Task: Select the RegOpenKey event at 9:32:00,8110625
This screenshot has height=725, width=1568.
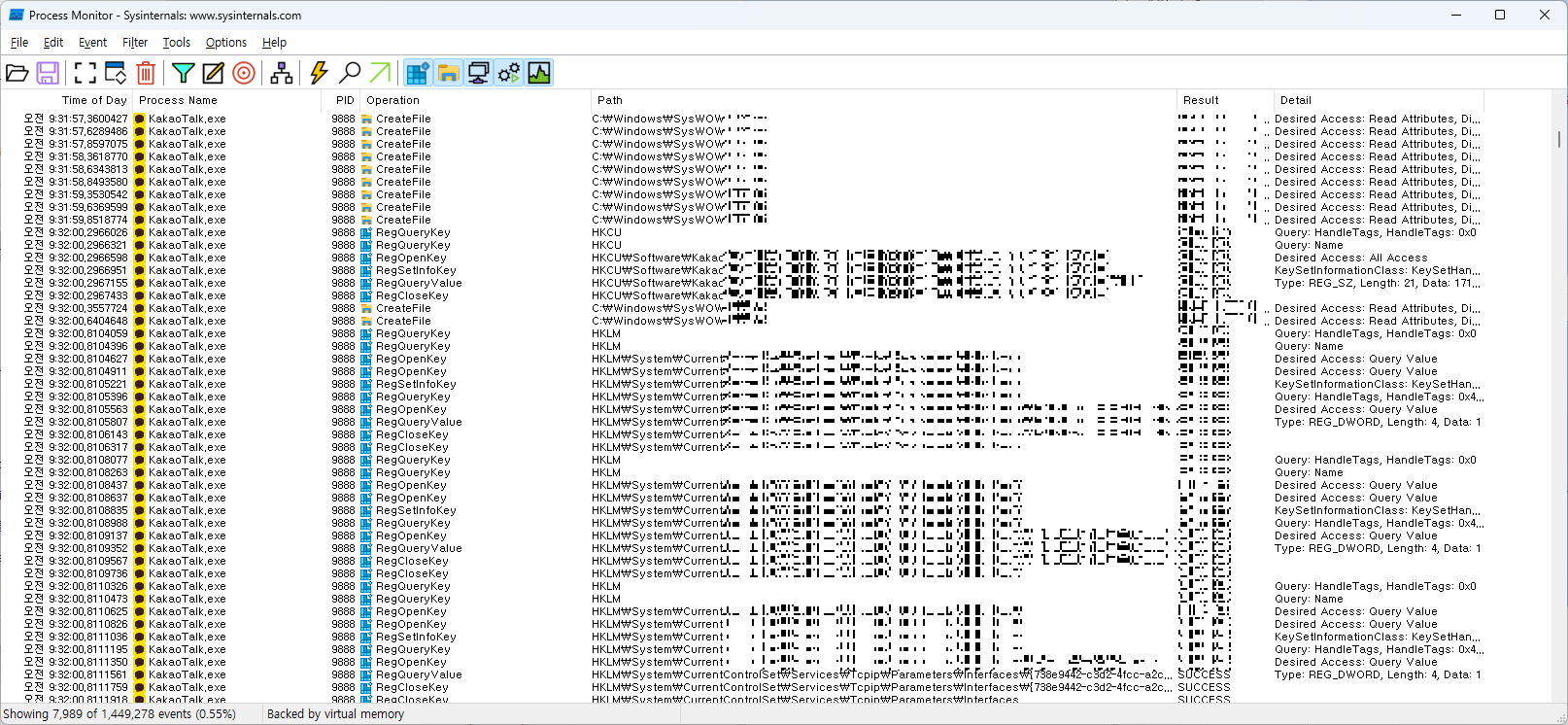Action: pos(742,611)
